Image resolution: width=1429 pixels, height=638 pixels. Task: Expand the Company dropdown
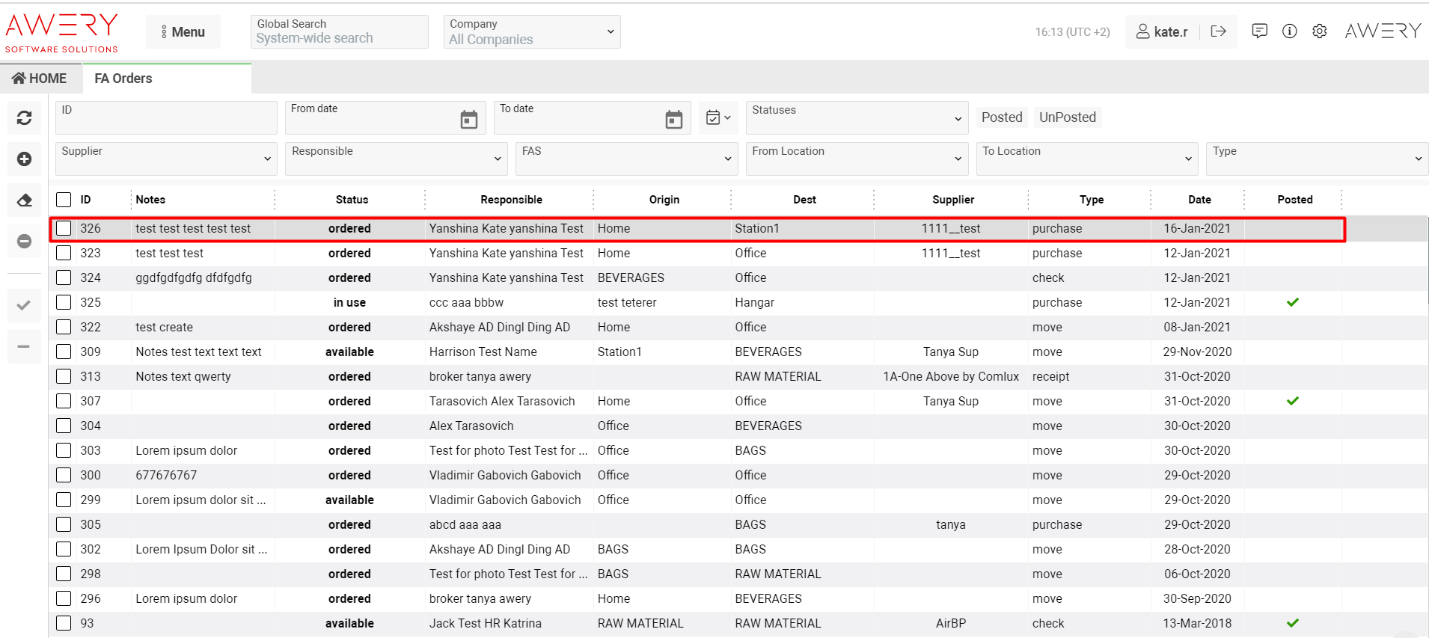coord(532,32)
